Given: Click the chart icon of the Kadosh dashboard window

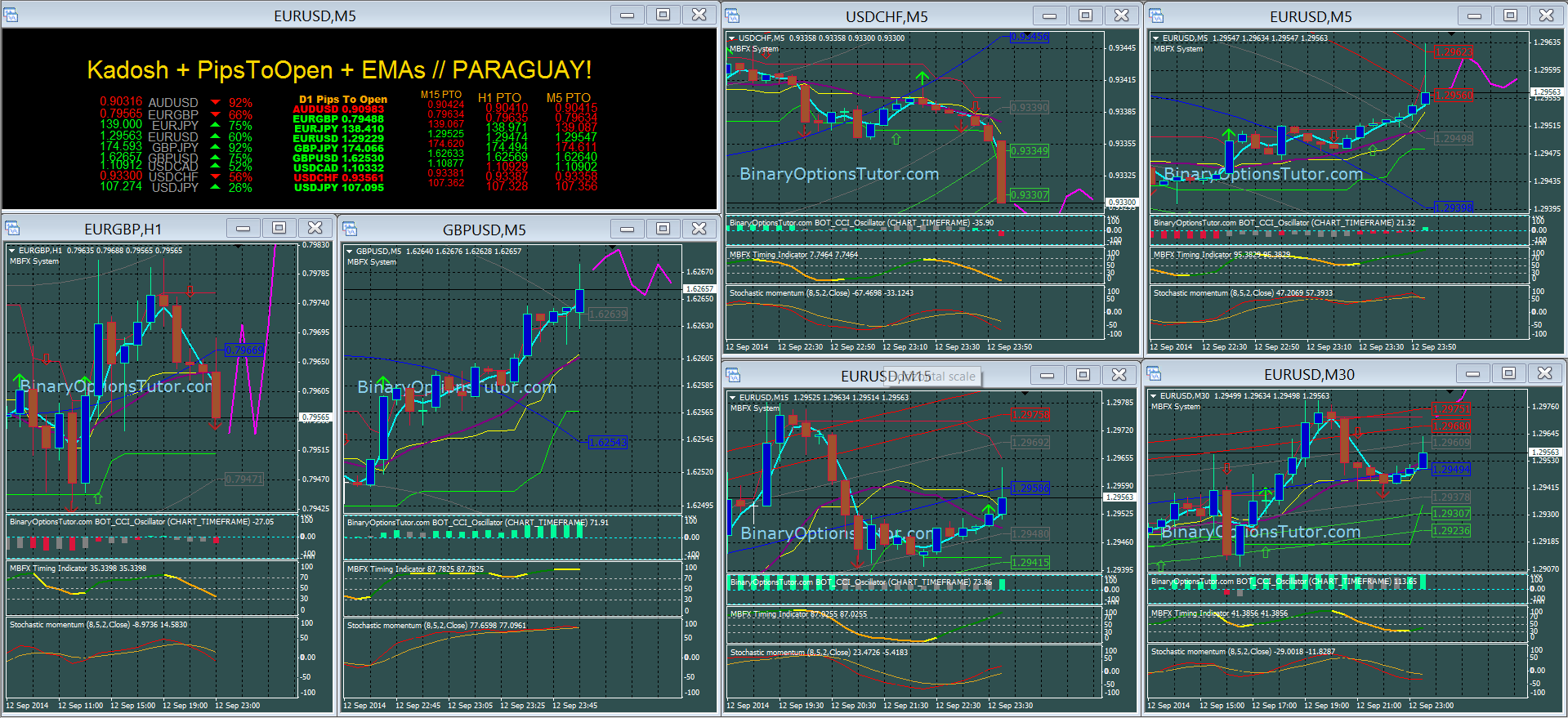Looking at the screenshot, I should tap(12, 16).
